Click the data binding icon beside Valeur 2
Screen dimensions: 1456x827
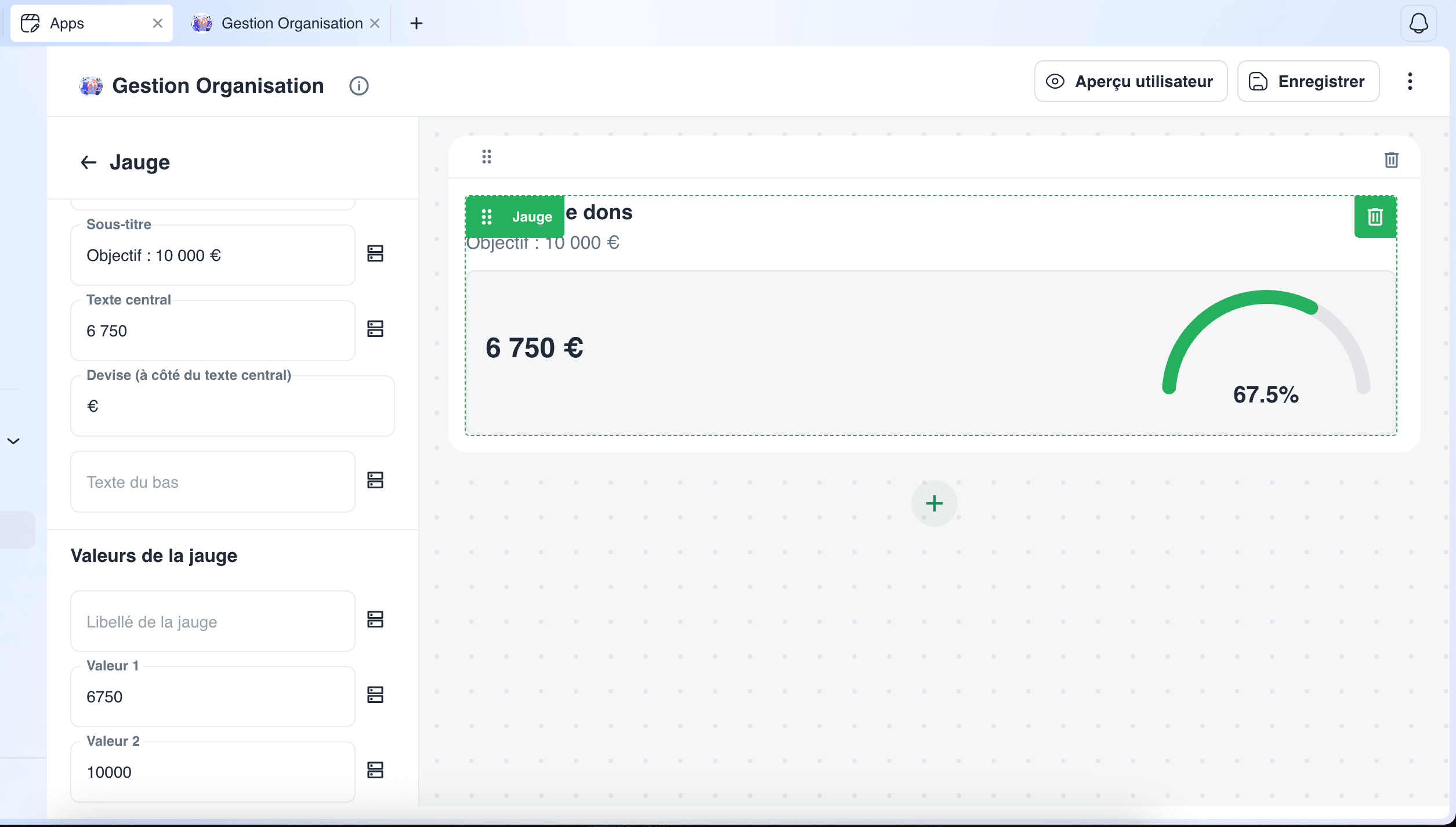click(x=375, y=771)
